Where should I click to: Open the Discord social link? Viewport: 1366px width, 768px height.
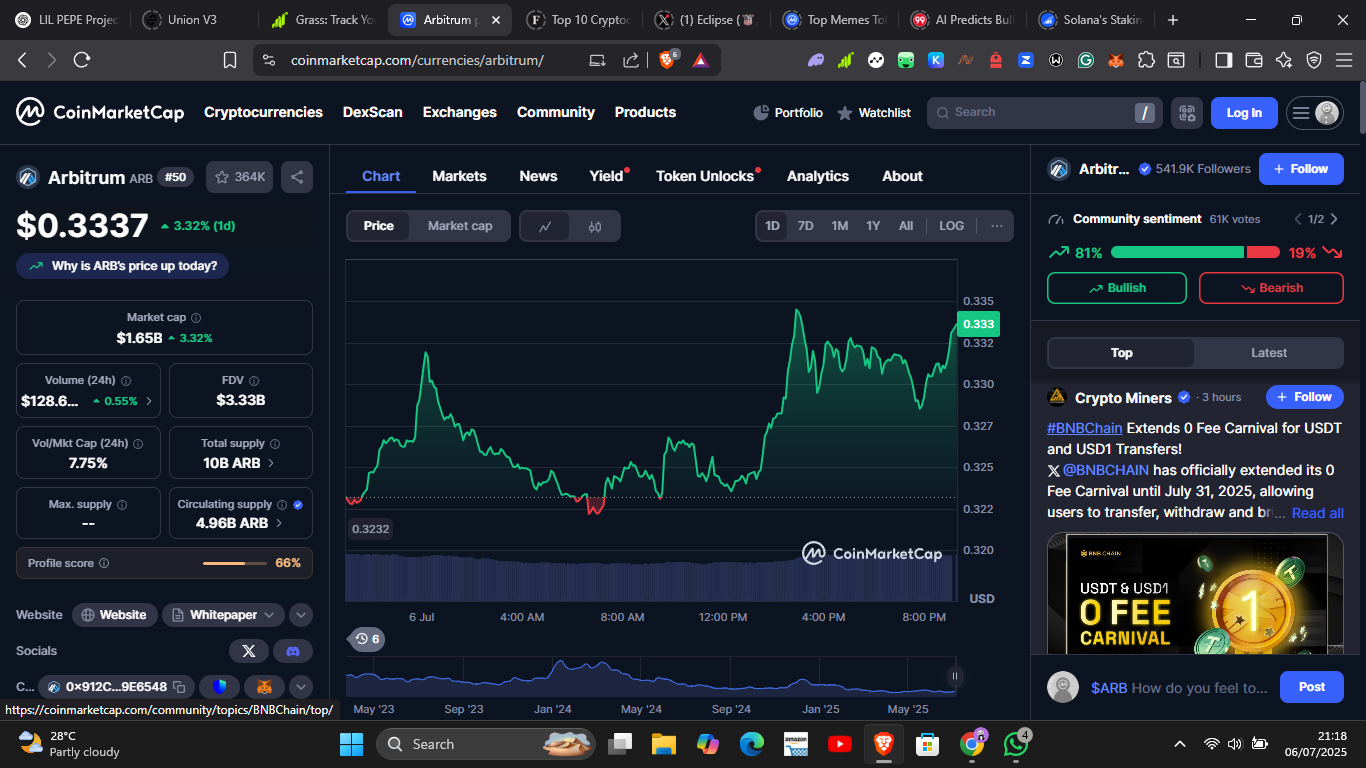tap(293, 651)
